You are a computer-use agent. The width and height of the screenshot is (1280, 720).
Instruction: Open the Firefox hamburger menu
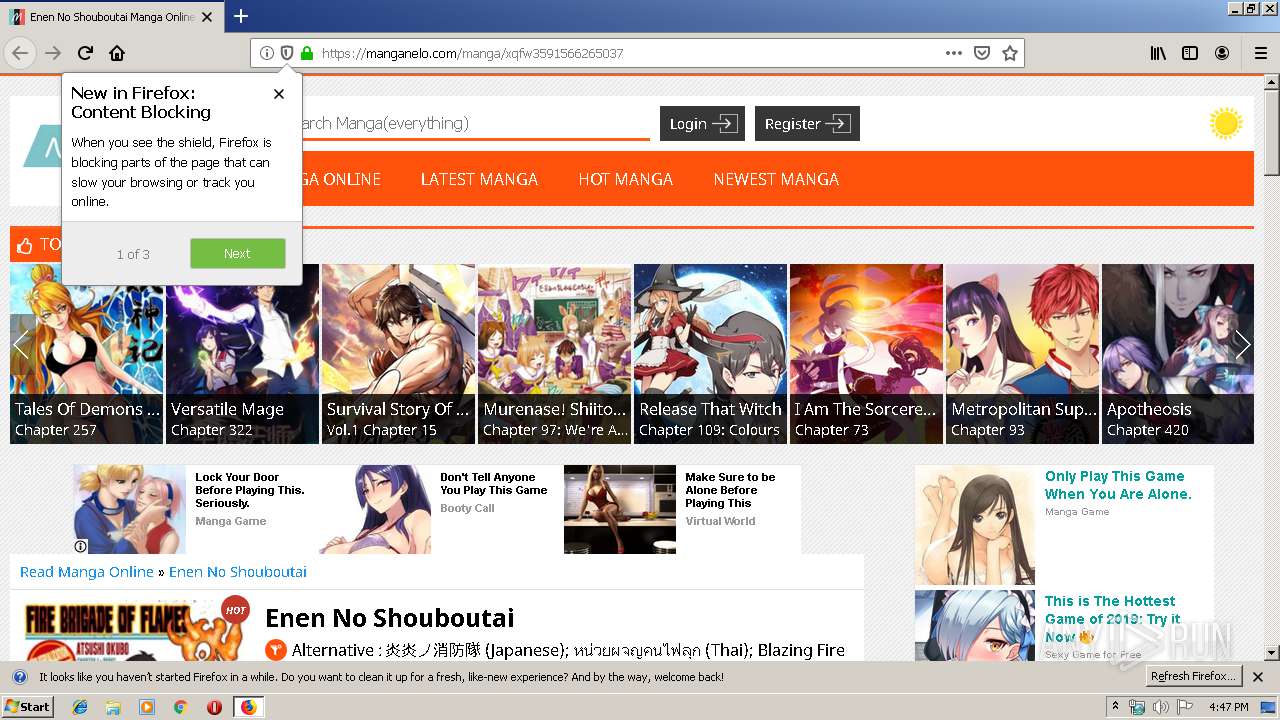click(x=1261, y=53)
